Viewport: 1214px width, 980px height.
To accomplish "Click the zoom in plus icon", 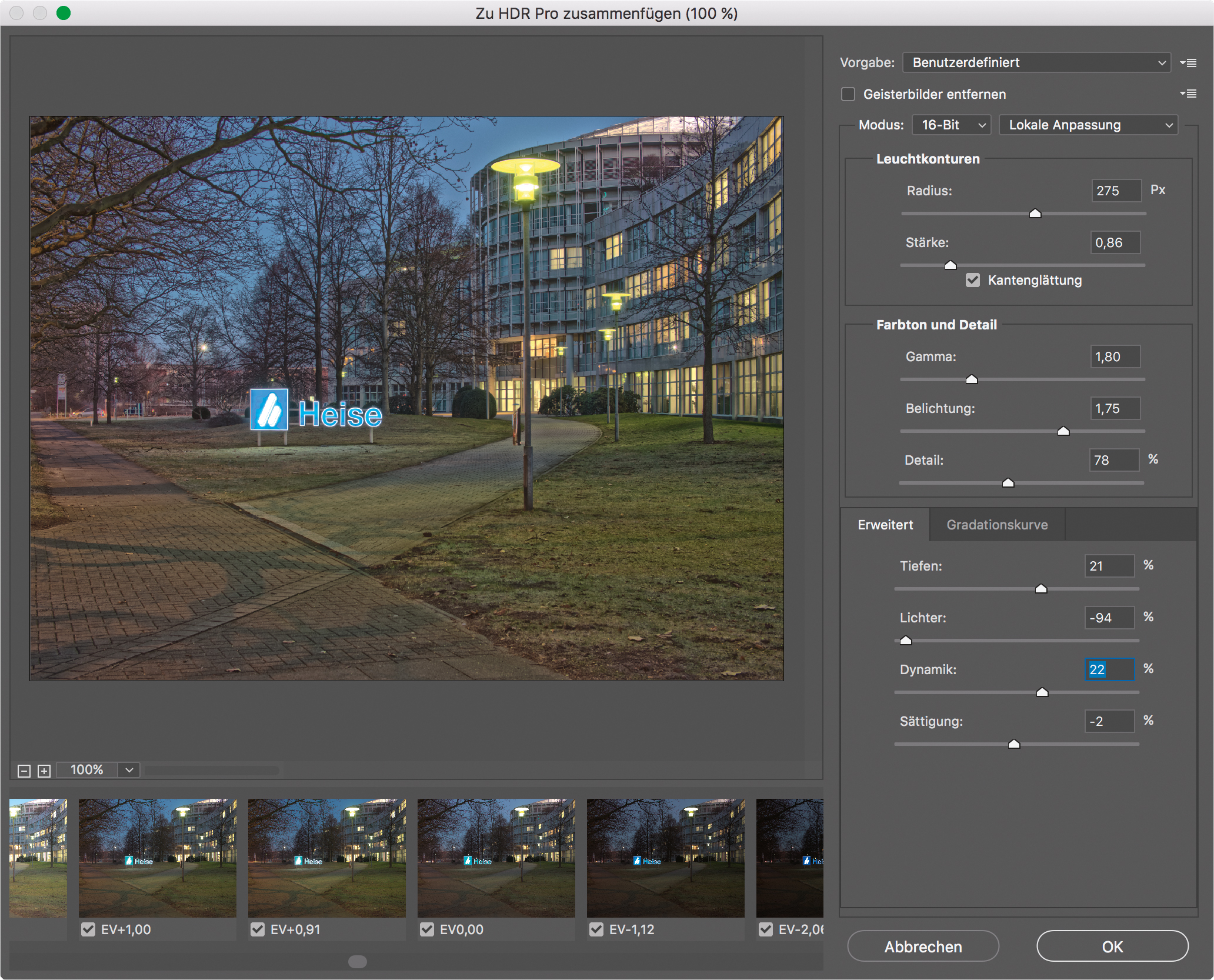I will pyautogui.click(x=44, y=771).
